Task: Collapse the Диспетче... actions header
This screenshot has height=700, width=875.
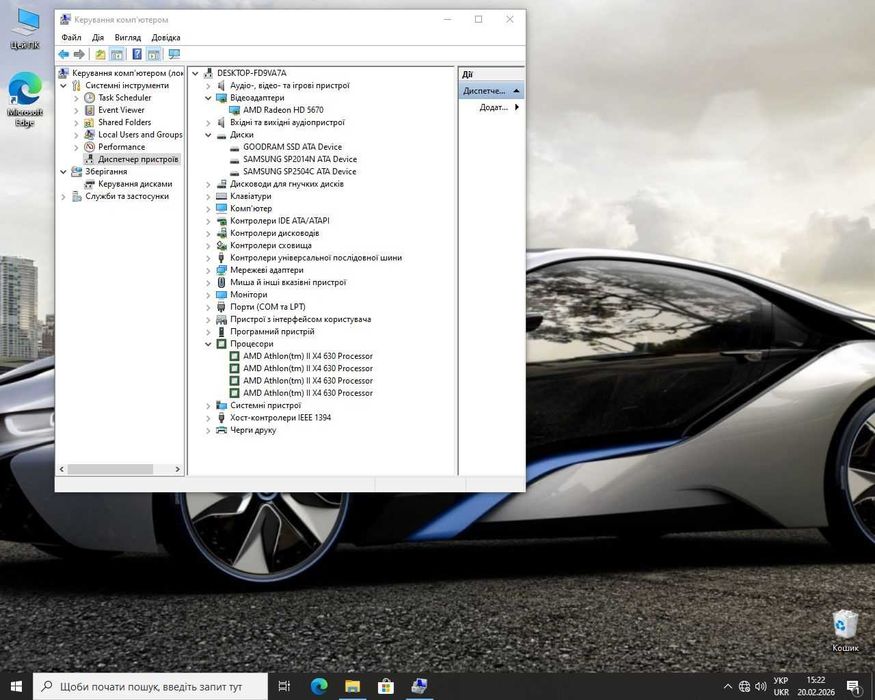Action: [x=516, y=90]
